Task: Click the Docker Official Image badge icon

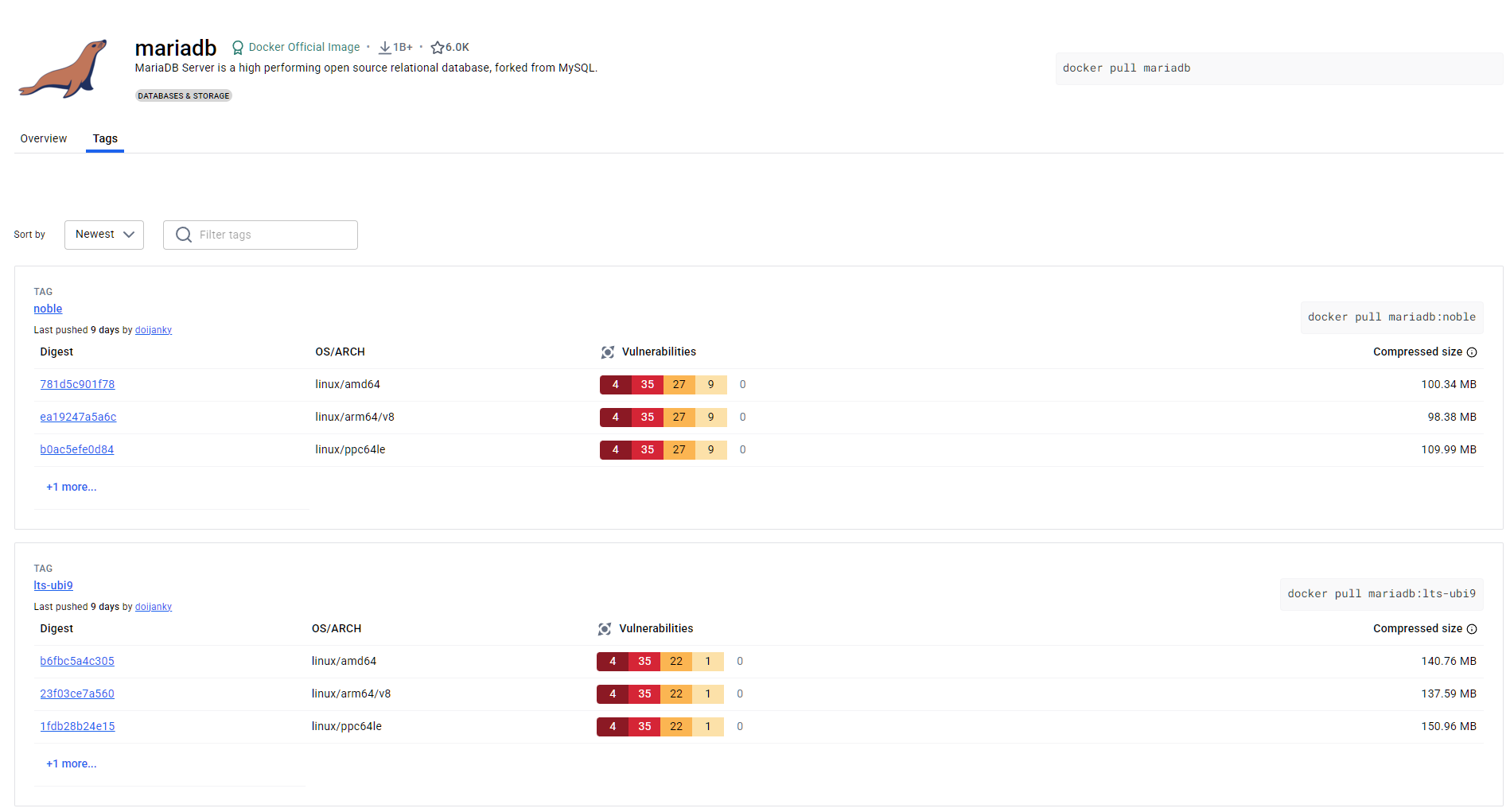Action: pos(238,48)
